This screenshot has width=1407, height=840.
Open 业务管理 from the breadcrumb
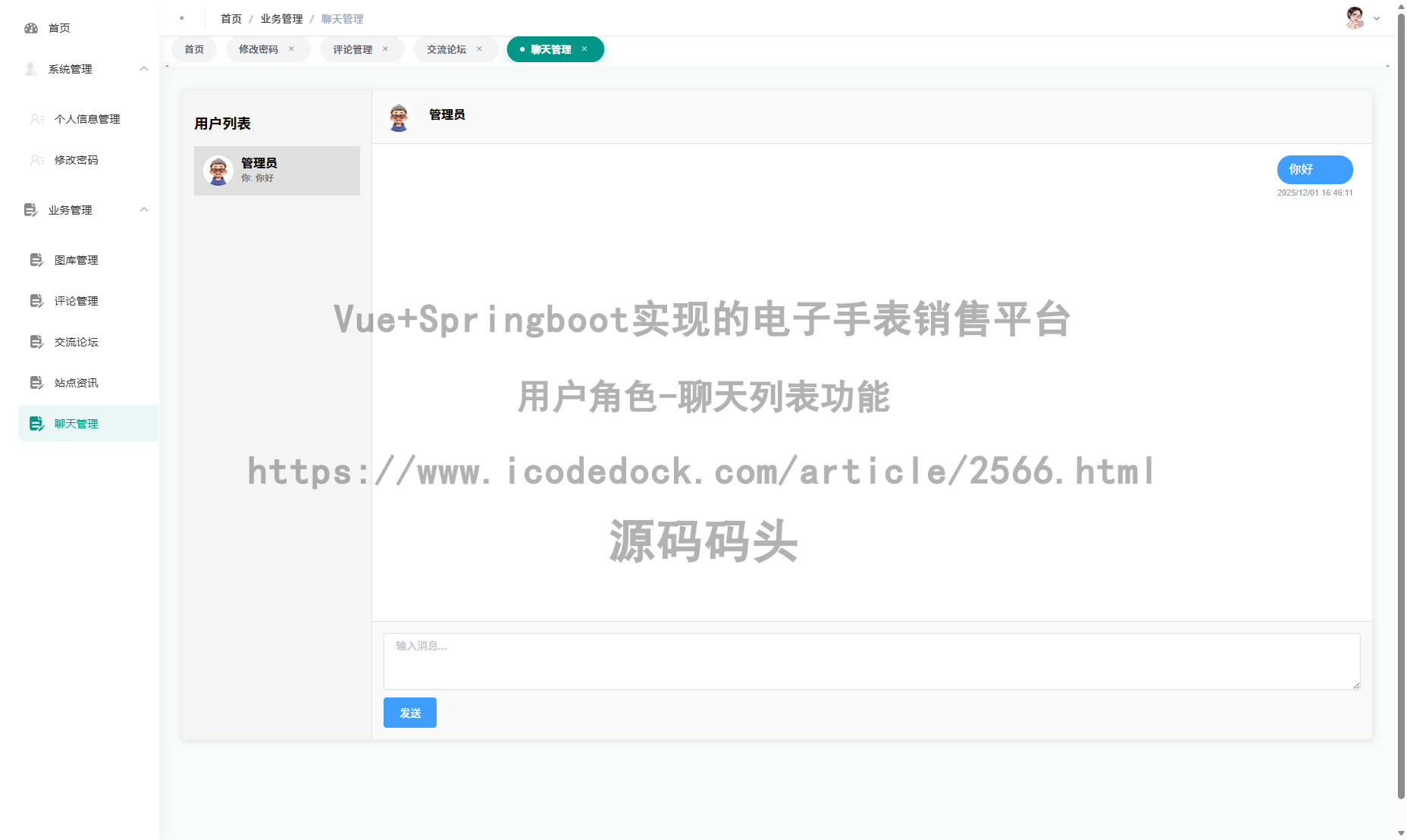[280, 18]
